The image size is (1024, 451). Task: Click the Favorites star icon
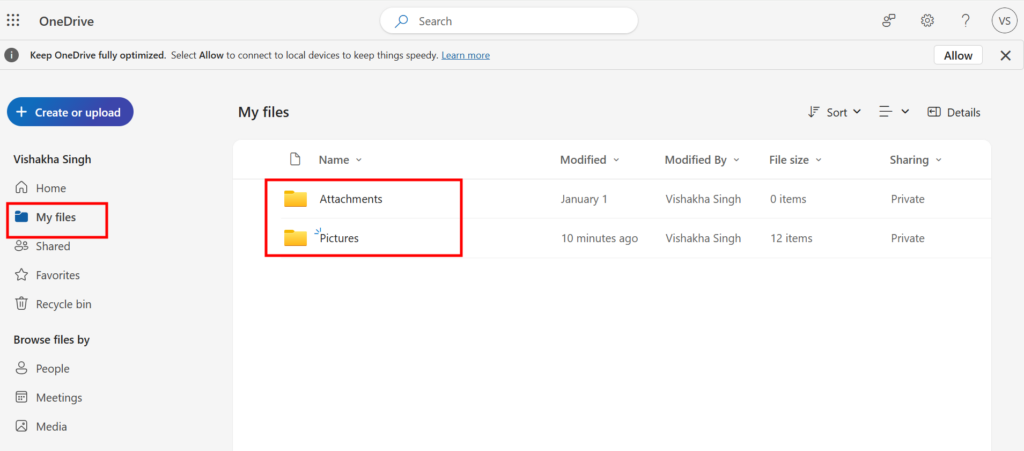pos(22,275)
